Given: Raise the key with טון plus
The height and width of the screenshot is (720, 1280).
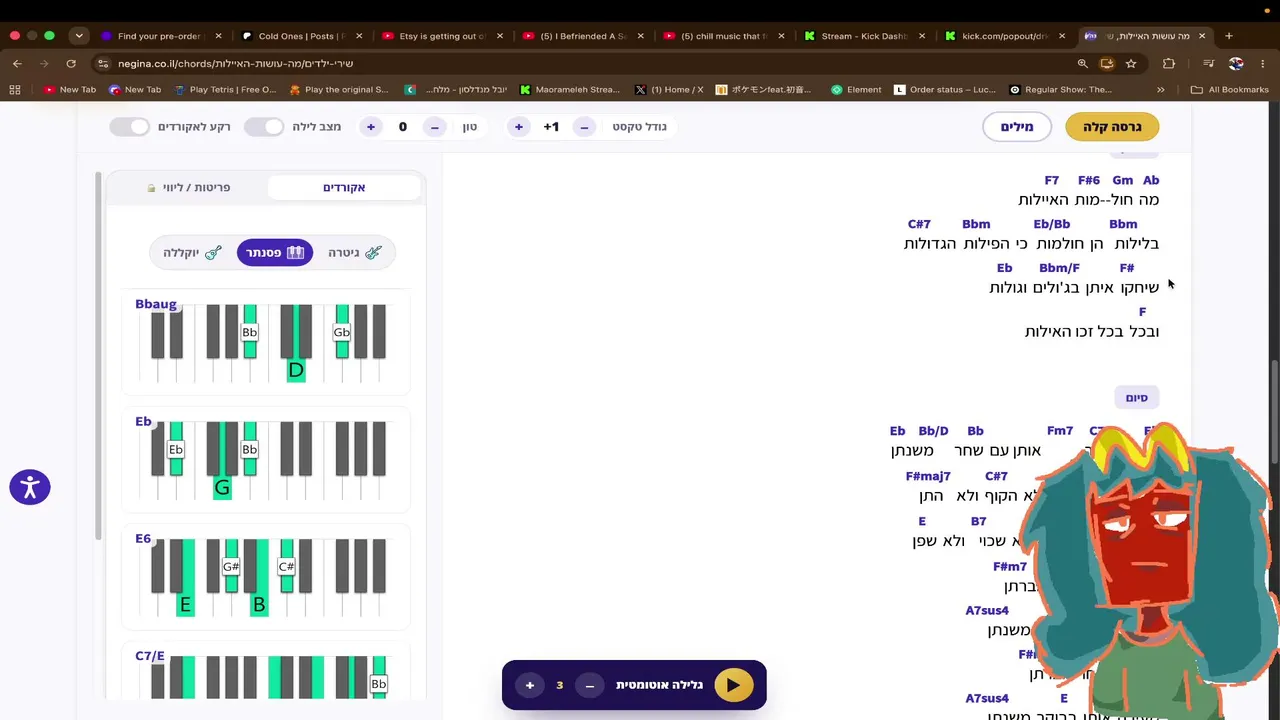Looking at the screenshot, I should 371,127.
